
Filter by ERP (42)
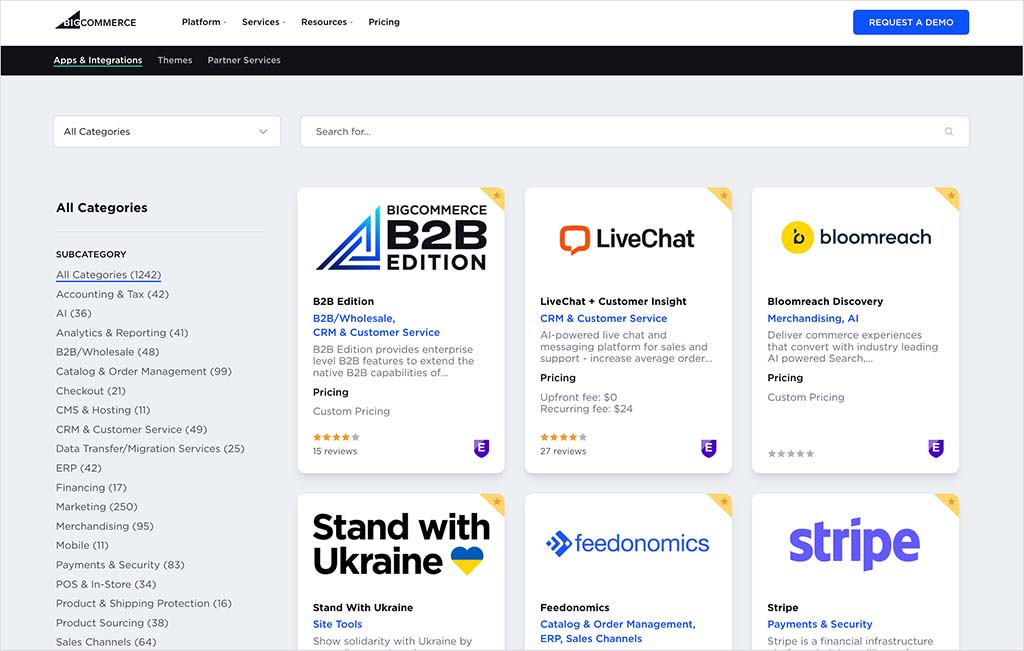tap(79, 468)
